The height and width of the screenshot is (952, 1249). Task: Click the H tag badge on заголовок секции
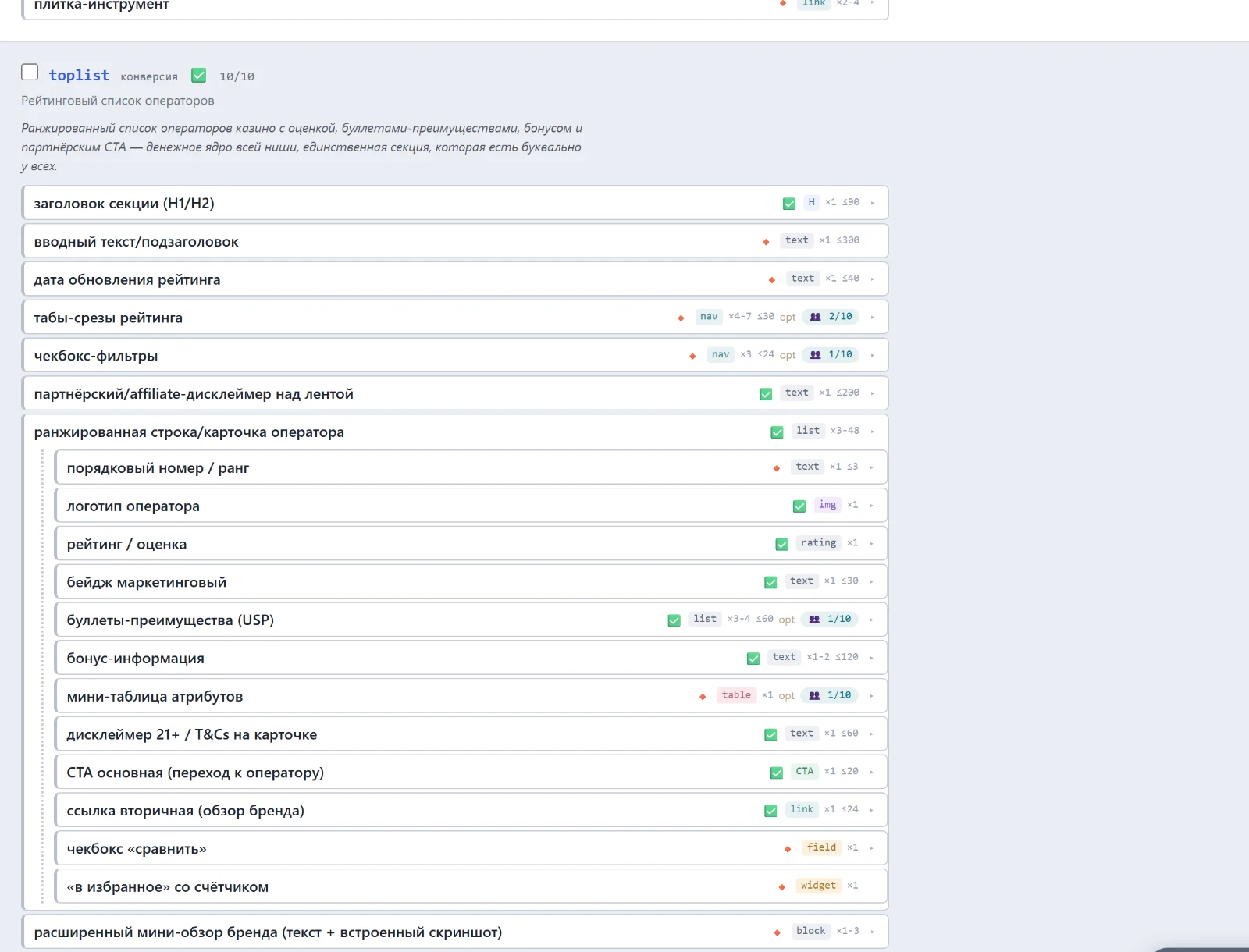(x=811, y=202)
